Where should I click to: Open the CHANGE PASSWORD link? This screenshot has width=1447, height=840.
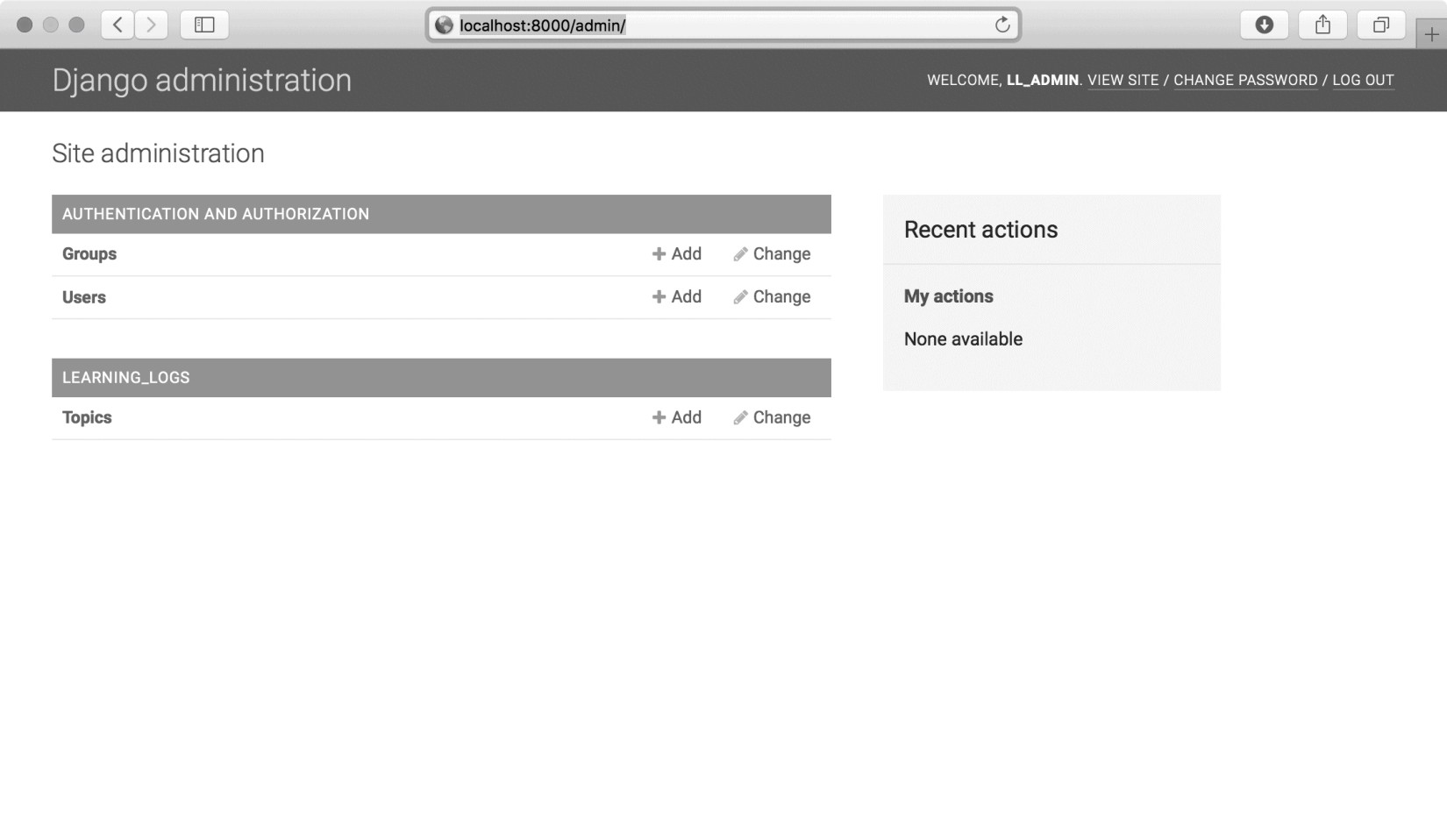(1245, 80)
